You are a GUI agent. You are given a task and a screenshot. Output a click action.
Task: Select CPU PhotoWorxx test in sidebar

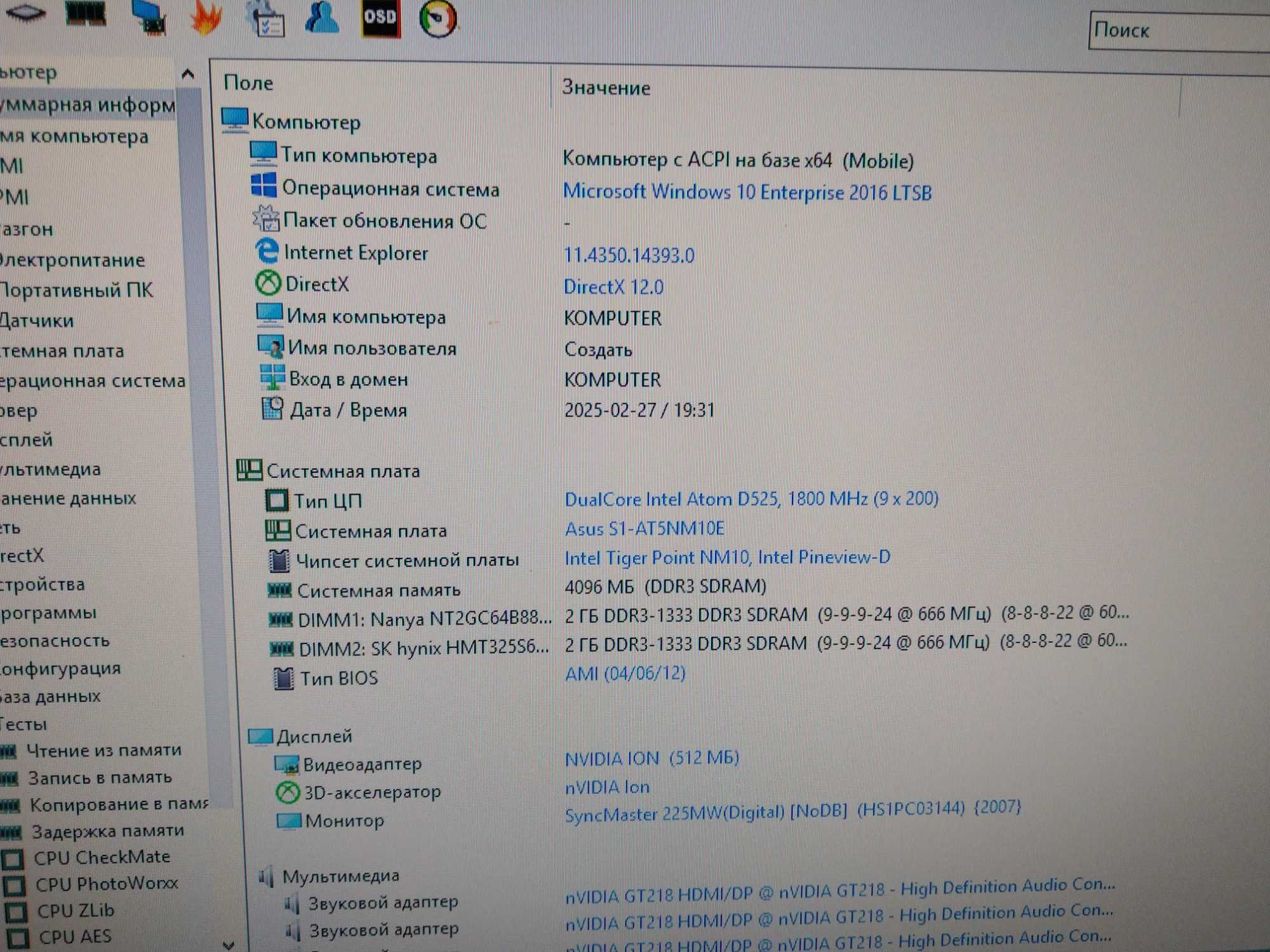(x=107, y=884)
